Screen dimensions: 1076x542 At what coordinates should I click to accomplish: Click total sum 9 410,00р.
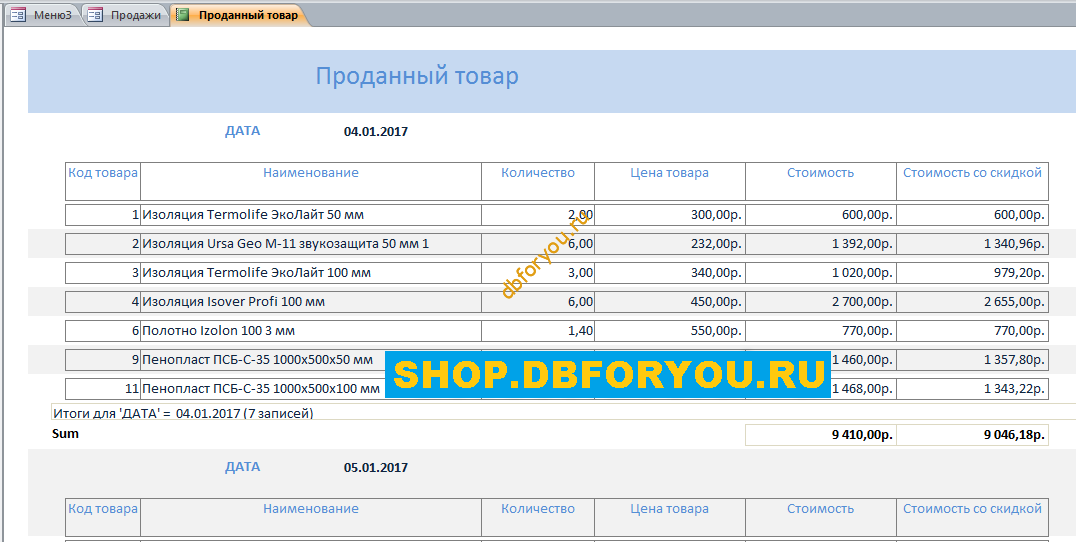(x=821, y=435)
